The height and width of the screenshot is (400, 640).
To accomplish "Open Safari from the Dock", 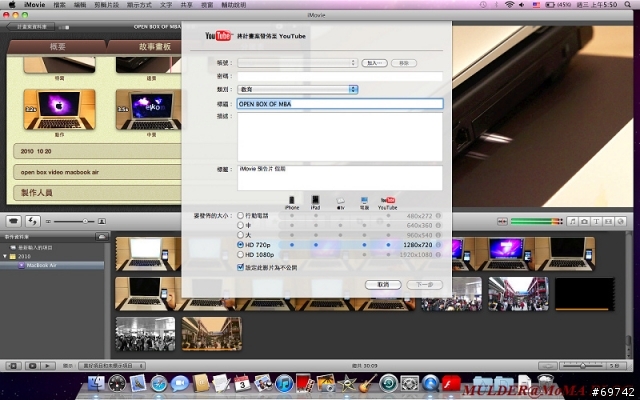I will [159, 384].
